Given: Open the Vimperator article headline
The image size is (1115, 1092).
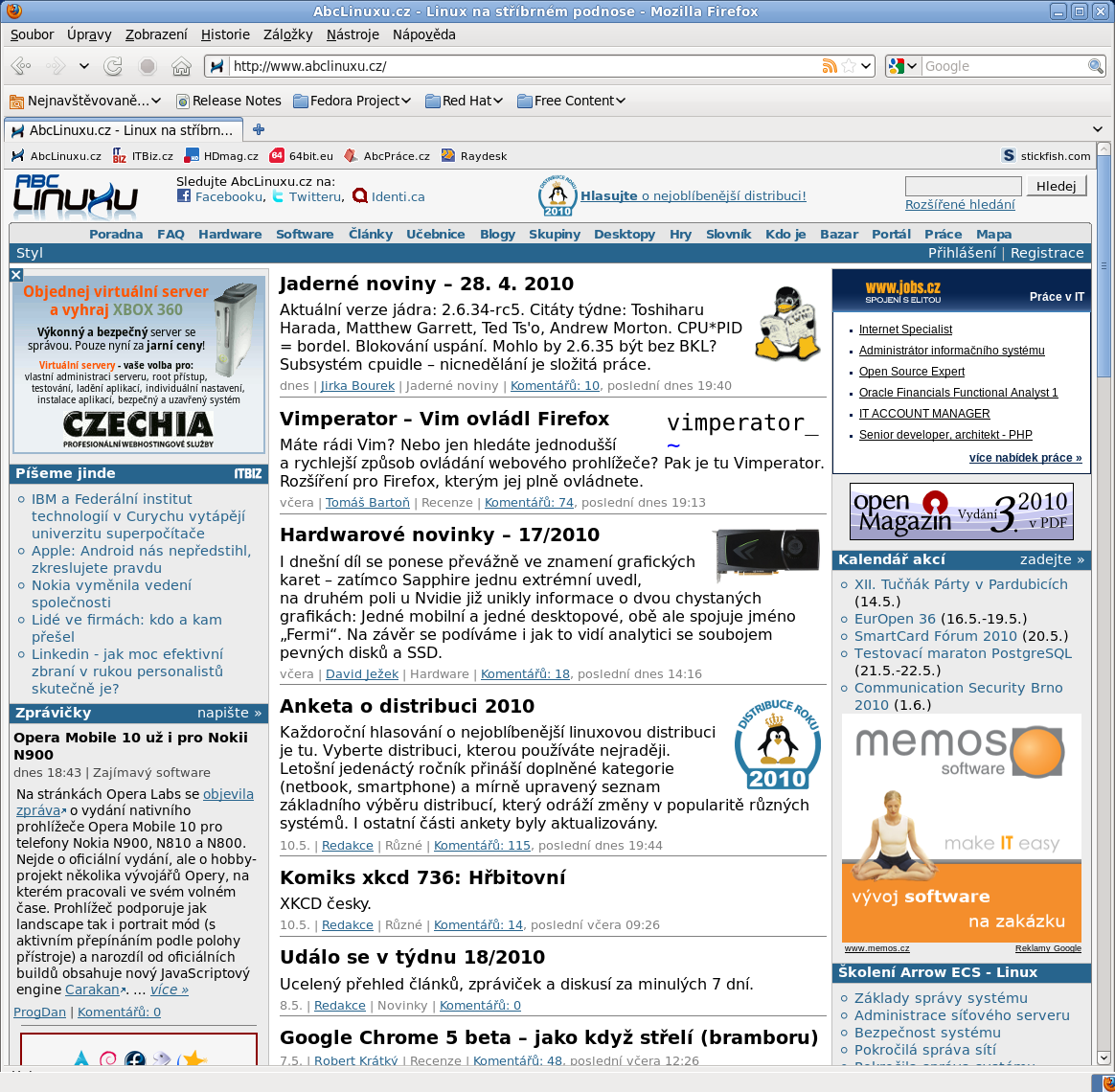Looking at the screenshot, I should click(x=444, y=419).
